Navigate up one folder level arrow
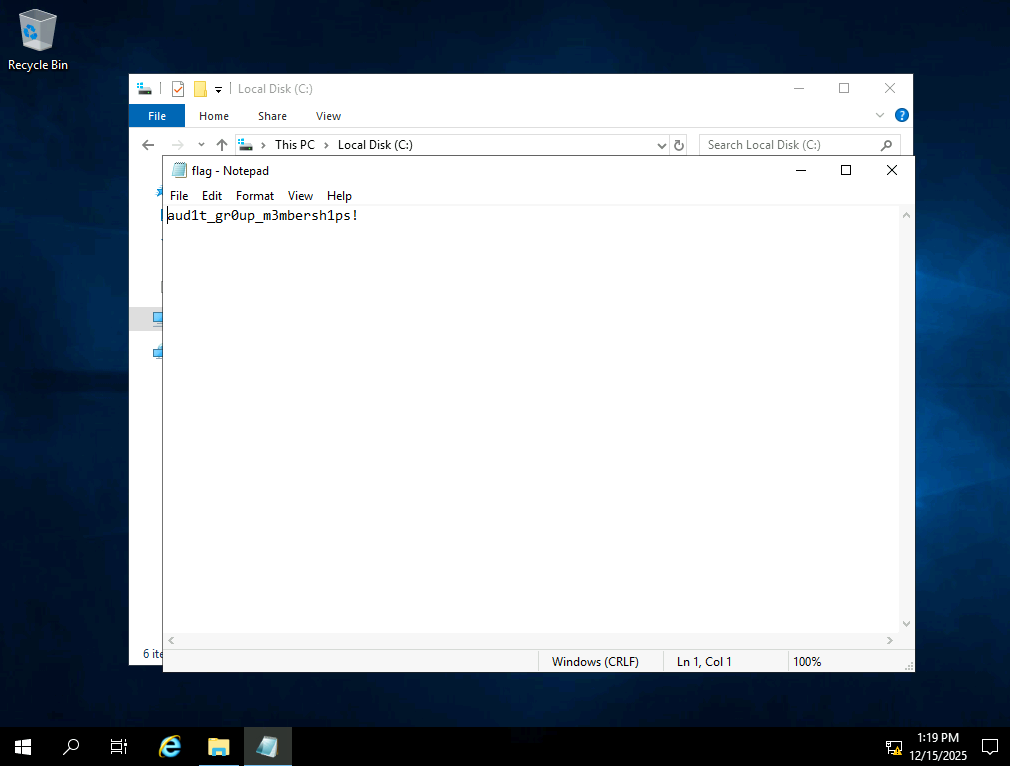The height and width of the screenshot is (766, 1010). [x=222, y=145]
